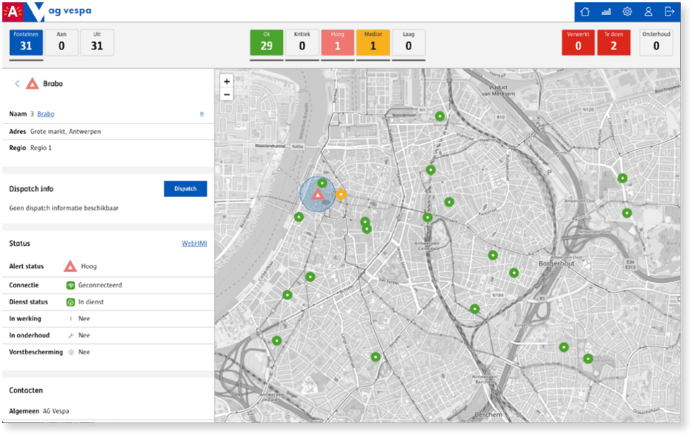
Task: Open the settings gear icon
Action: coord(627,12)
